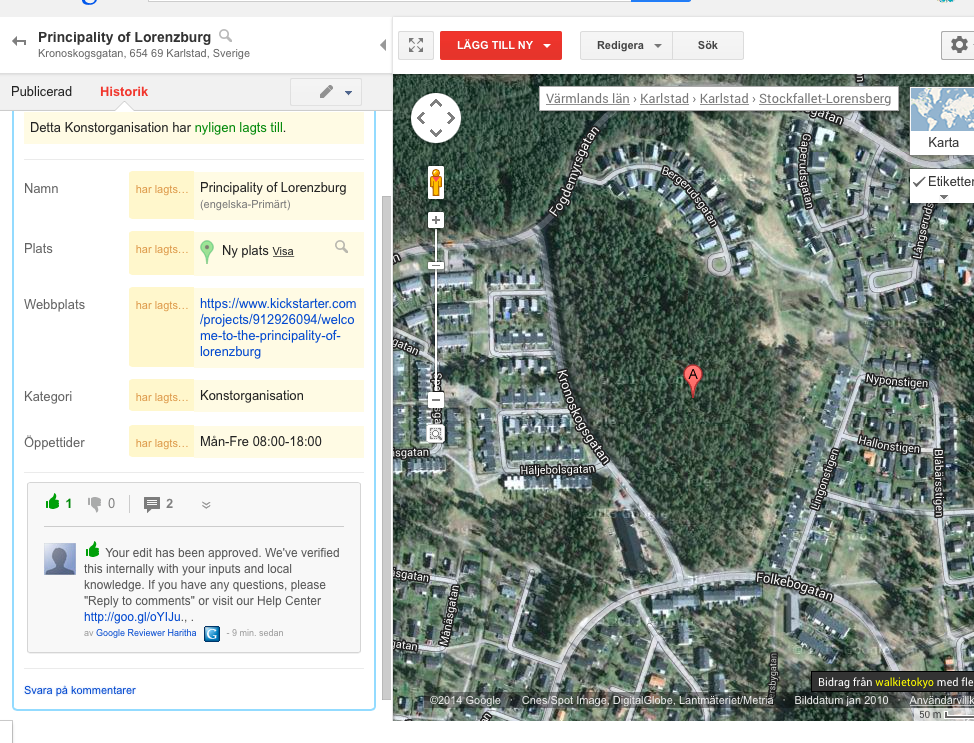Toggle fullscreen map with the expand icon
Screen dimensions: 974x743
coord(416,45)
